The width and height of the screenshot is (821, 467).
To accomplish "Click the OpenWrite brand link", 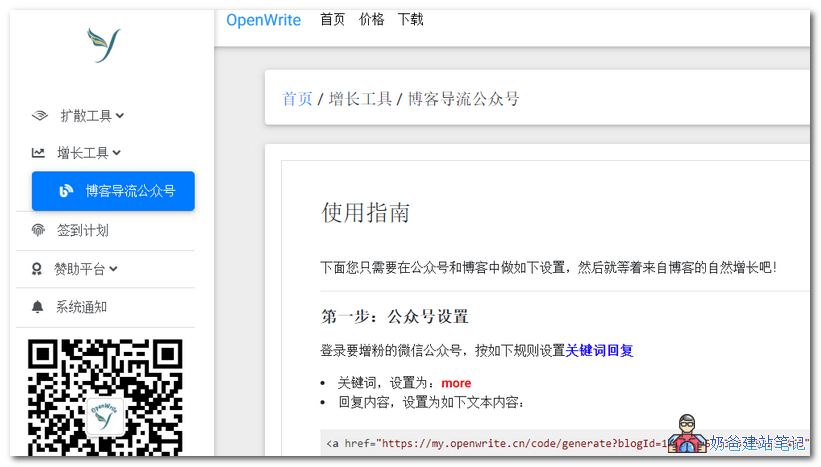I will point(263,20).
